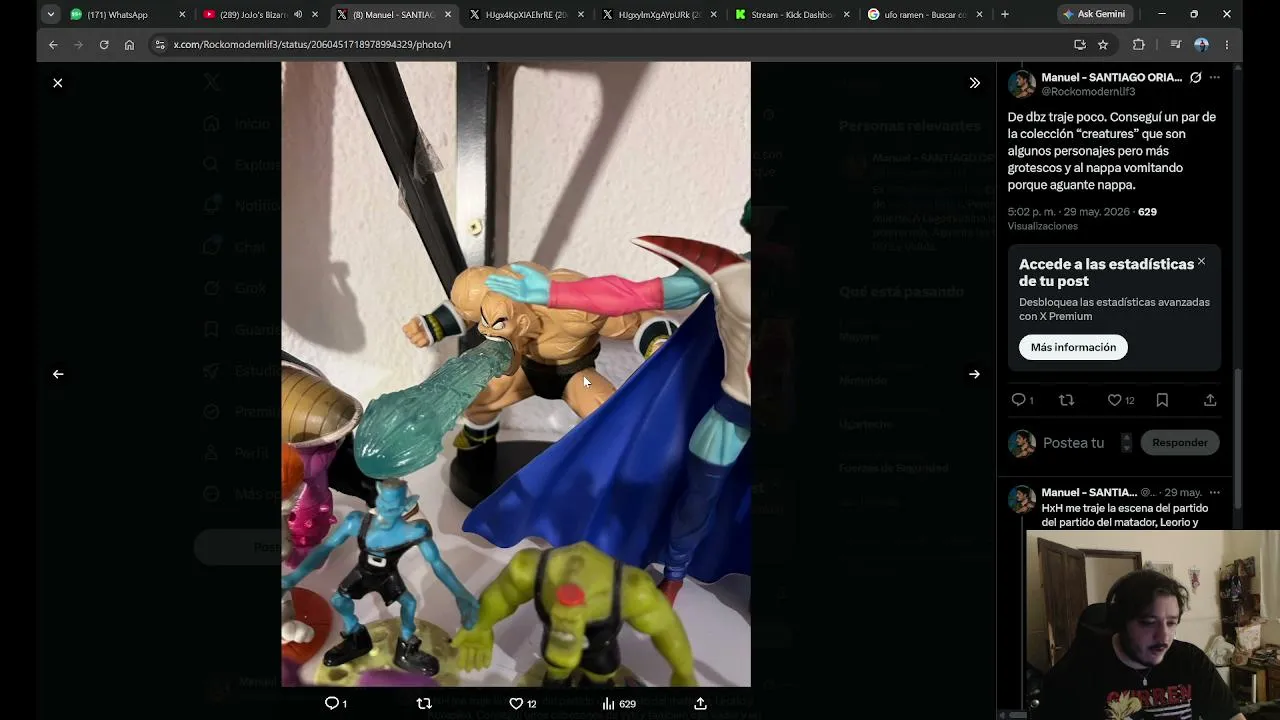This screenshot has height=720, width=1280.
Task: Open the Extensions puzzle icon
Action: coord(1138,45)
